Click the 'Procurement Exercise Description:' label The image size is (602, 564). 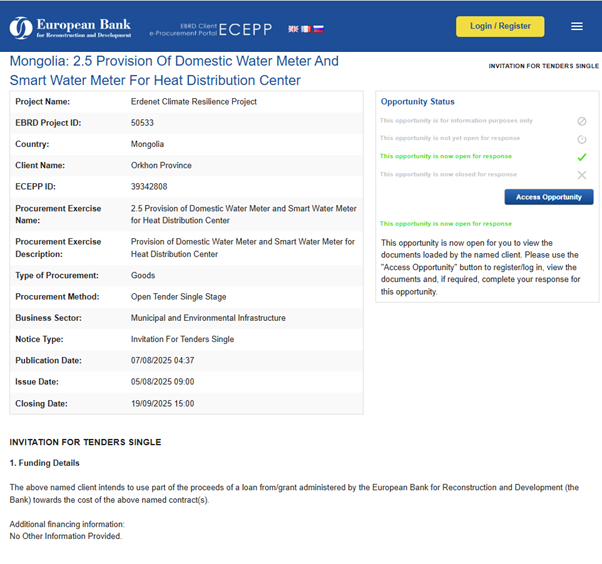[58, 248]
